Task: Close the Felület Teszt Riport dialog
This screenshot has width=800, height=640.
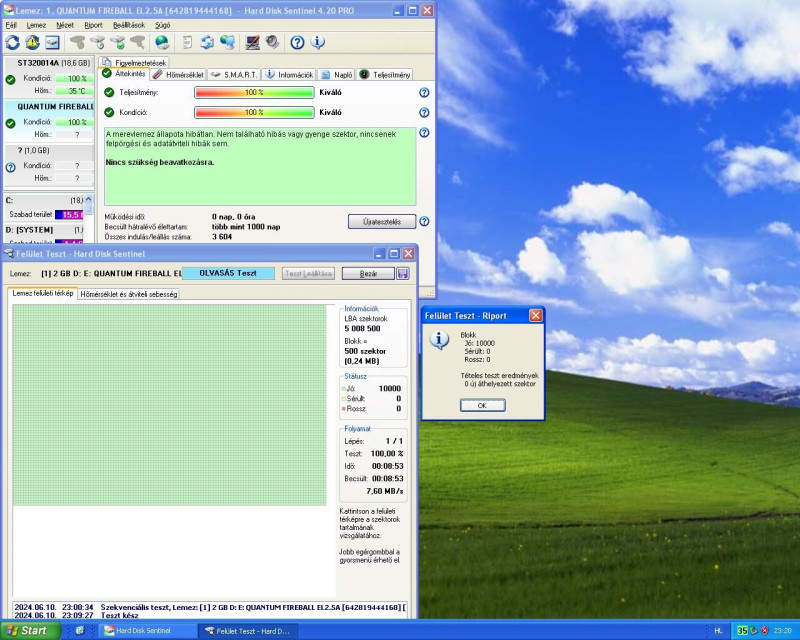Action: pos(535,316)
